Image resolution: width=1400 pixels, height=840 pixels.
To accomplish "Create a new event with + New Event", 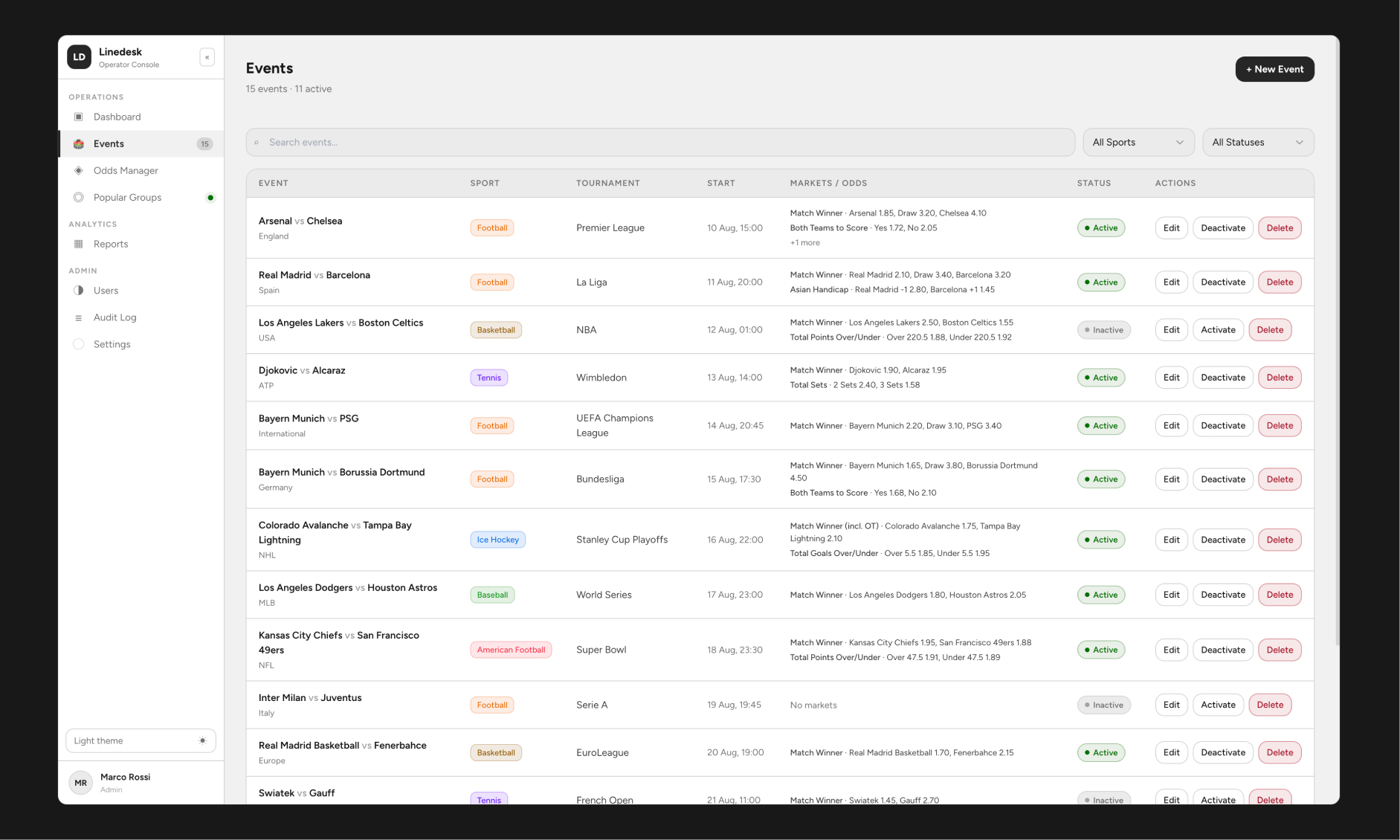I will 1274,69.
